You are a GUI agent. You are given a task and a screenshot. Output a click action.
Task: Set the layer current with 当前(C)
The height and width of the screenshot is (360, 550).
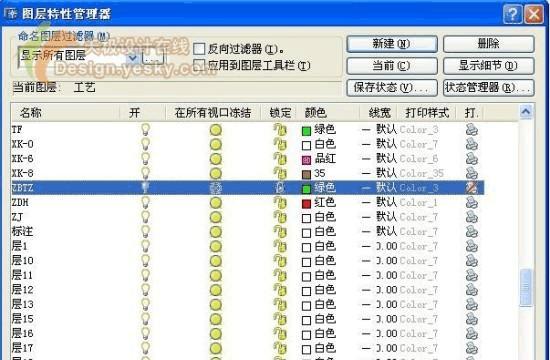click(391, 66)
